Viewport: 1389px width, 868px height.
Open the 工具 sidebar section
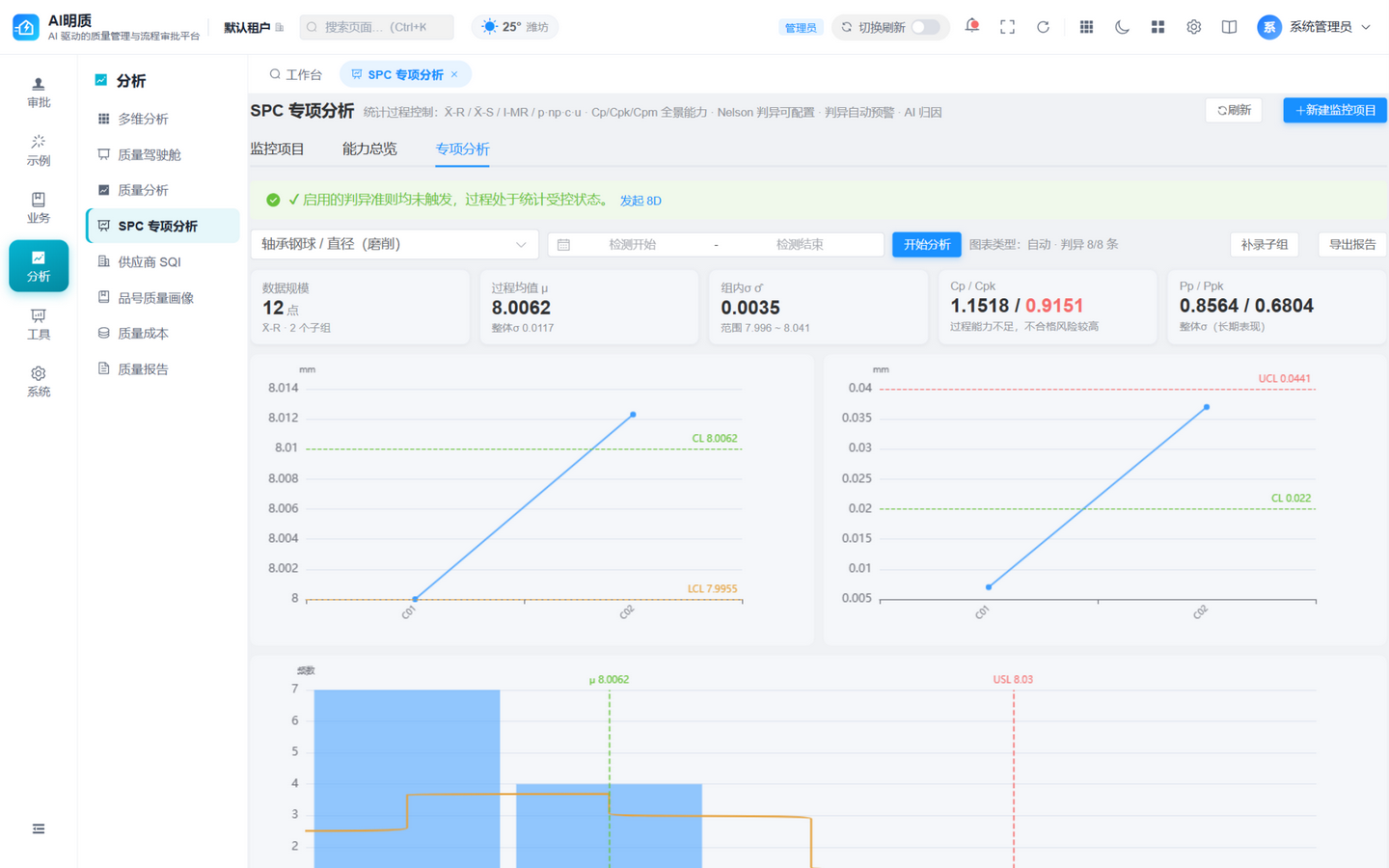coord(39,324)
